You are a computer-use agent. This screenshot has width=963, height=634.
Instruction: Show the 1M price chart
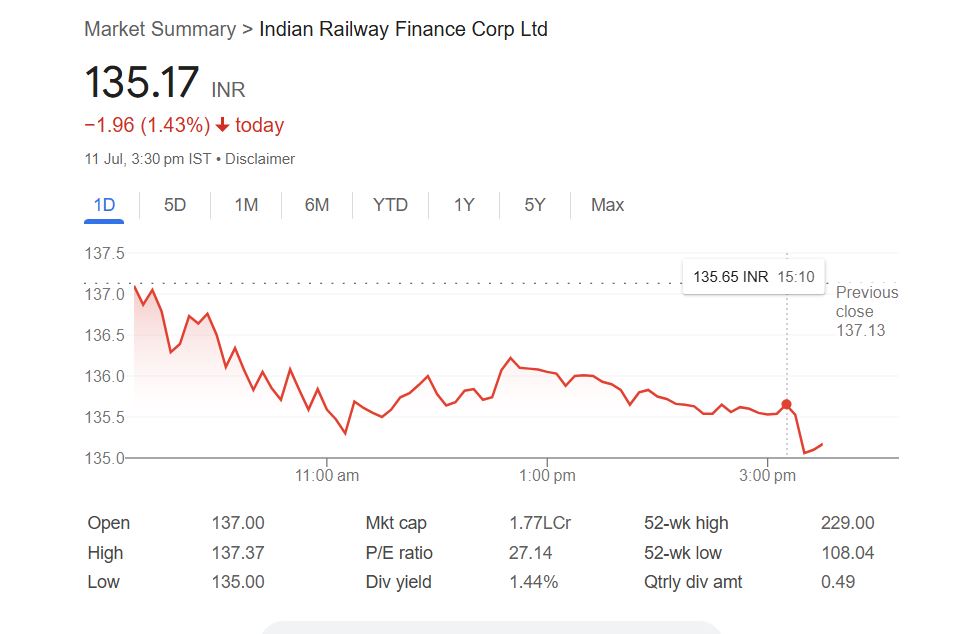pos(246,205)
